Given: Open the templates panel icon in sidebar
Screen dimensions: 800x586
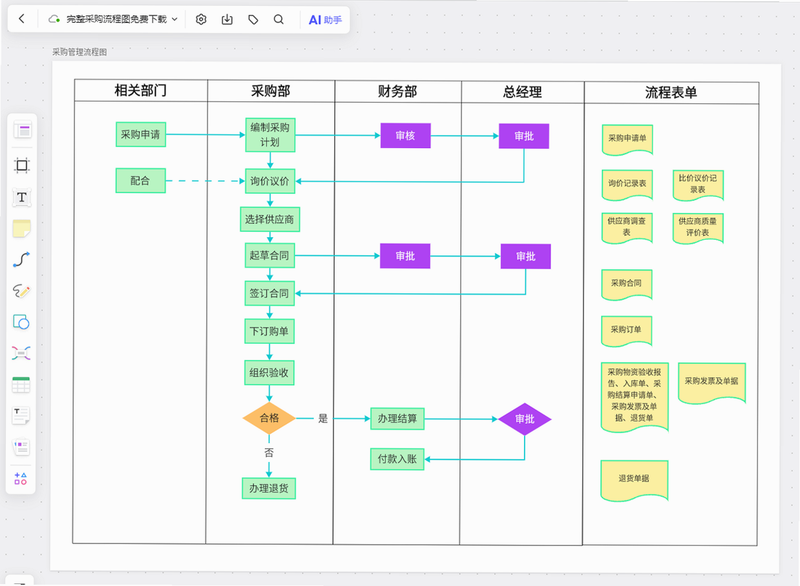Looking at the screenshot, I should point(22,131).
